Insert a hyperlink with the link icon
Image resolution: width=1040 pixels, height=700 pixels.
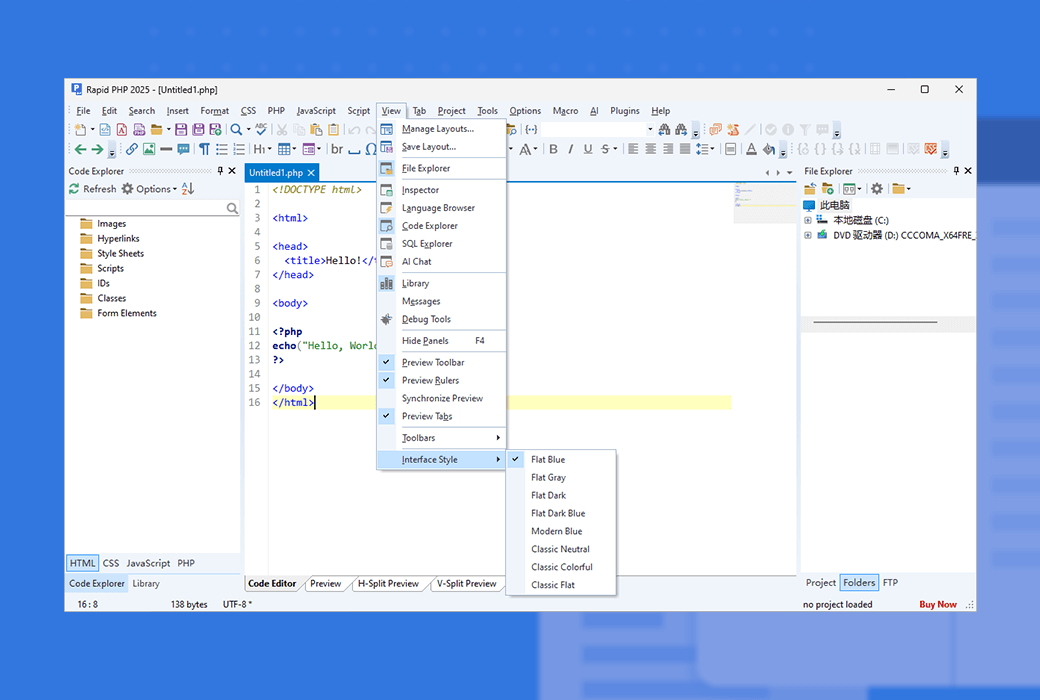(132, 149)
